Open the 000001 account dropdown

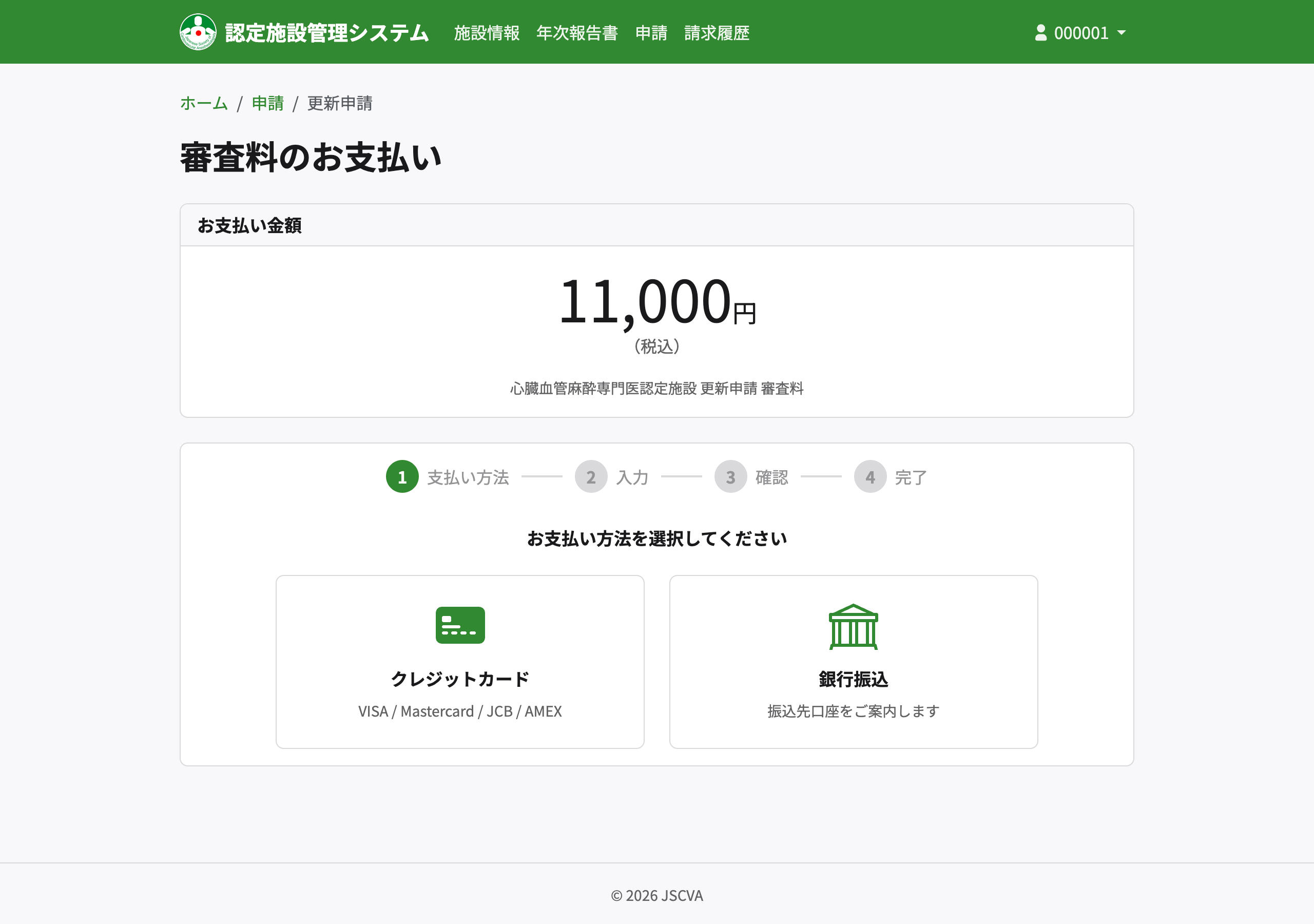[x=1080, y=33]
